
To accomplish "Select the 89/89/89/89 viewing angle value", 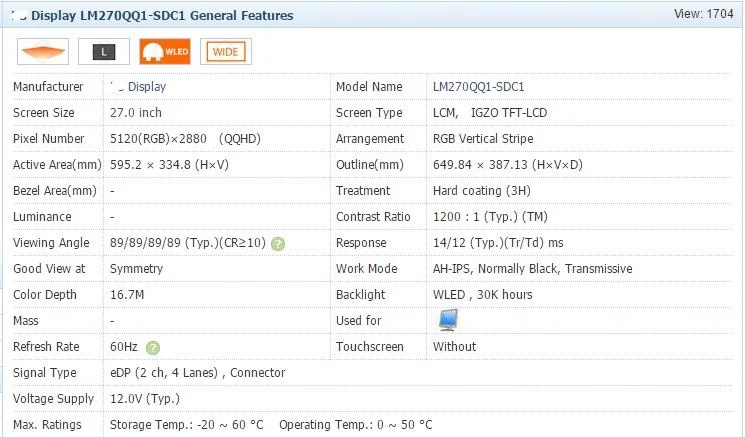I will 188,243.
